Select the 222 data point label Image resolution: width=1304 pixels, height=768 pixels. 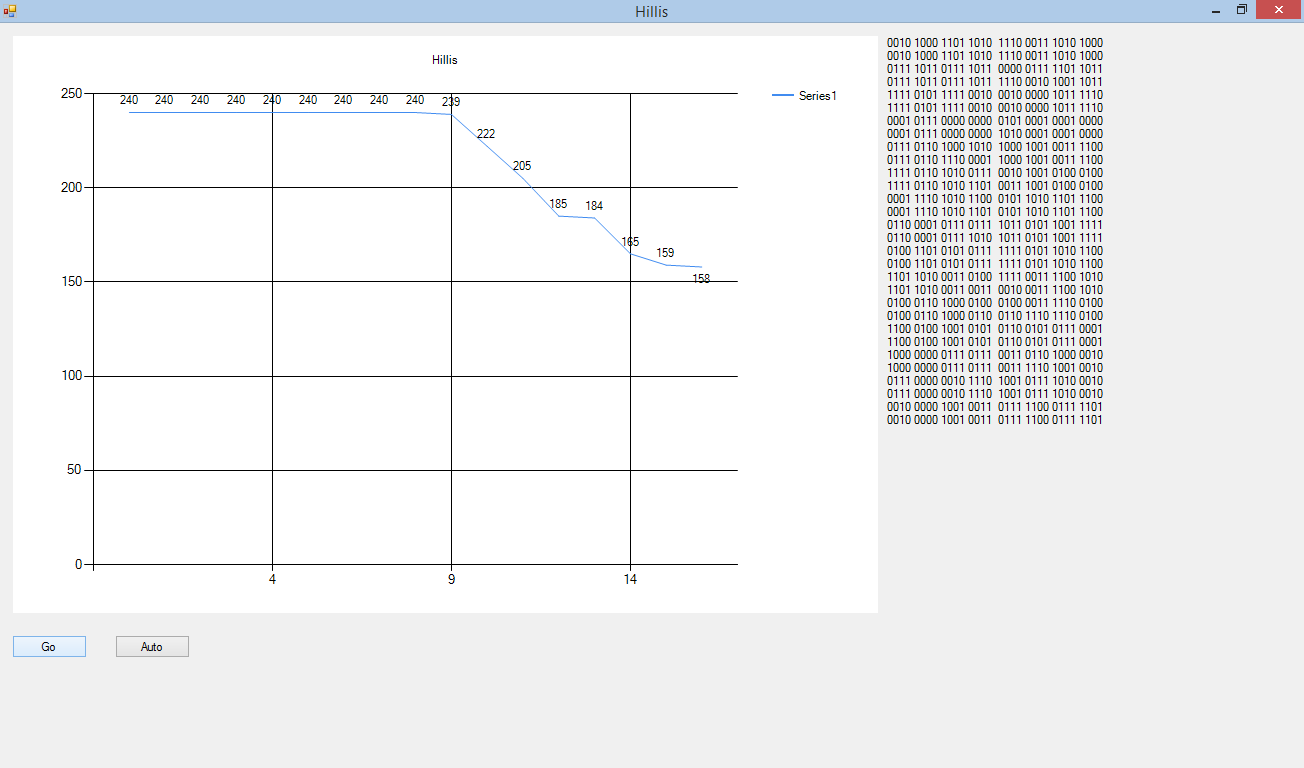tap(486, 134)
